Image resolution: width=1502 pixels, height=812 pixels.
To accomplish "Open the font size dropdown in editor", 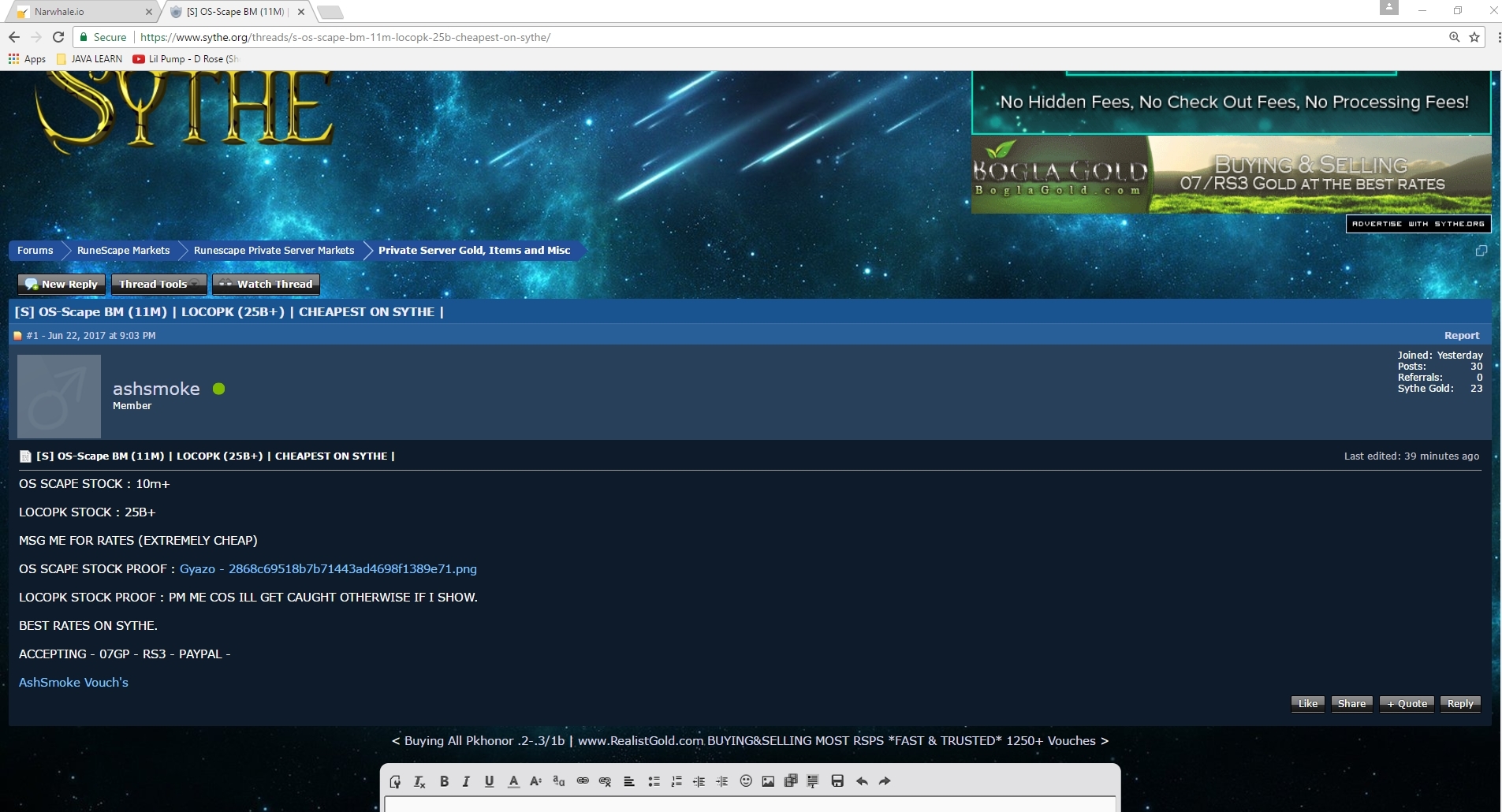I will [x=536, y=781].
